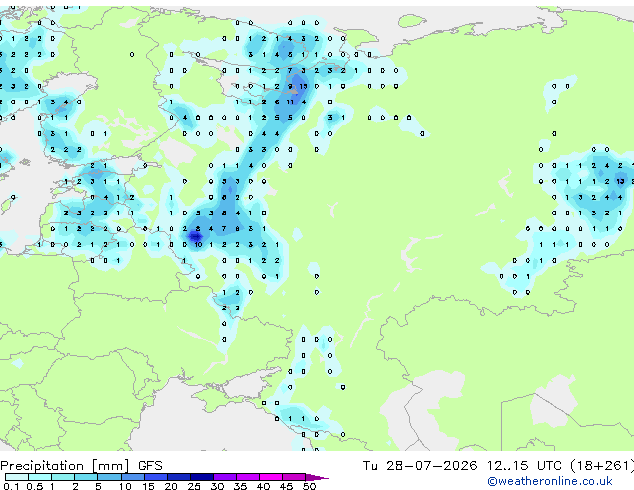The height and width of the screenshot is (490, 634).
Task: Select the 25–30 mm dark blue swatch
Action: [202, 477]
